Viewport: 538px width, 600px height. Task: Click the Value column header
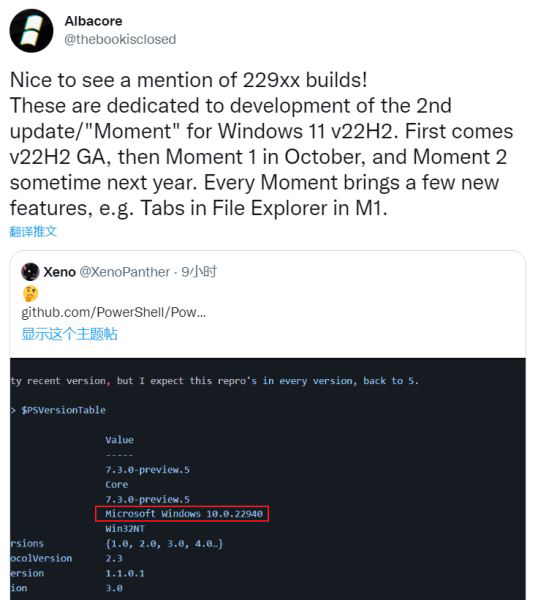pos(119,440)
